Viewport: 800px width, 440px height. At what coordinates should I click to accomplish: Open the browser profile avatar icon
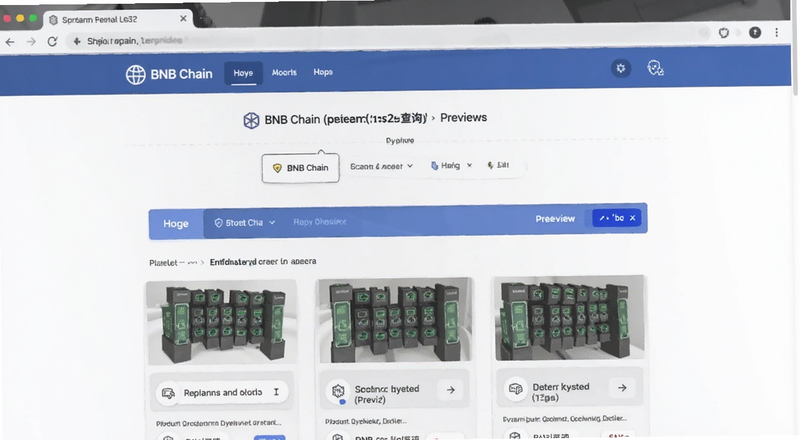pyautogui.click(x=755, y=33)
